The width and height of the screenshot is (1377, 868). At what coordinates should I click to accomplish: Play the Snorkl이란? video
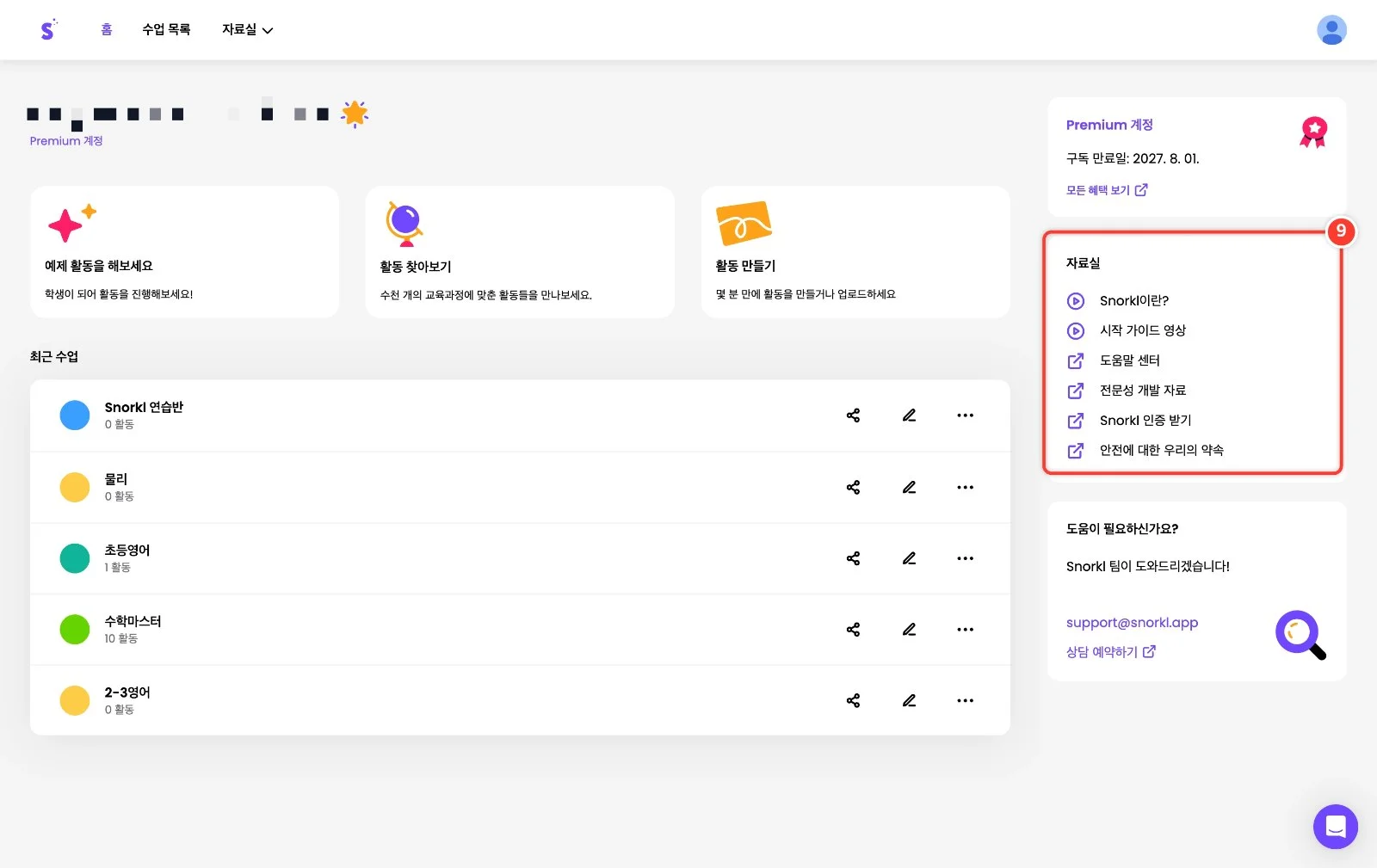1117,301
